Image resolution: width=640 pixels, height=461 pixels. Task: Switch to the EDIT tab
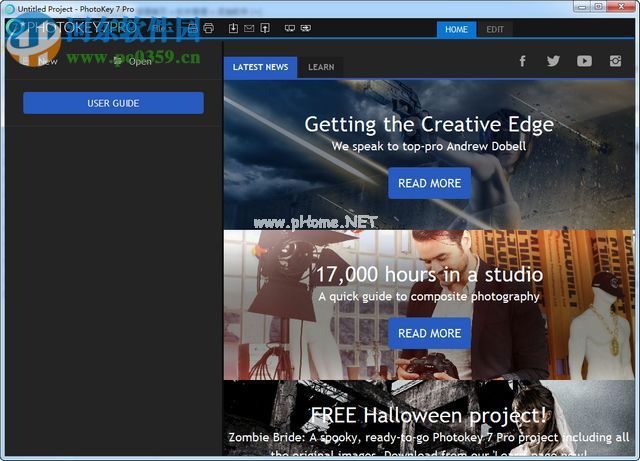point(495,29)
